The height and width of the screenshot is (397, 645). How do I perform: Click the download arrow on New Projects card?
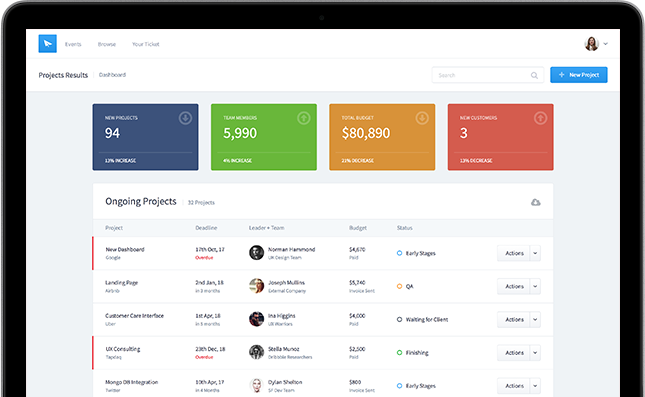(x=185, y=118)
